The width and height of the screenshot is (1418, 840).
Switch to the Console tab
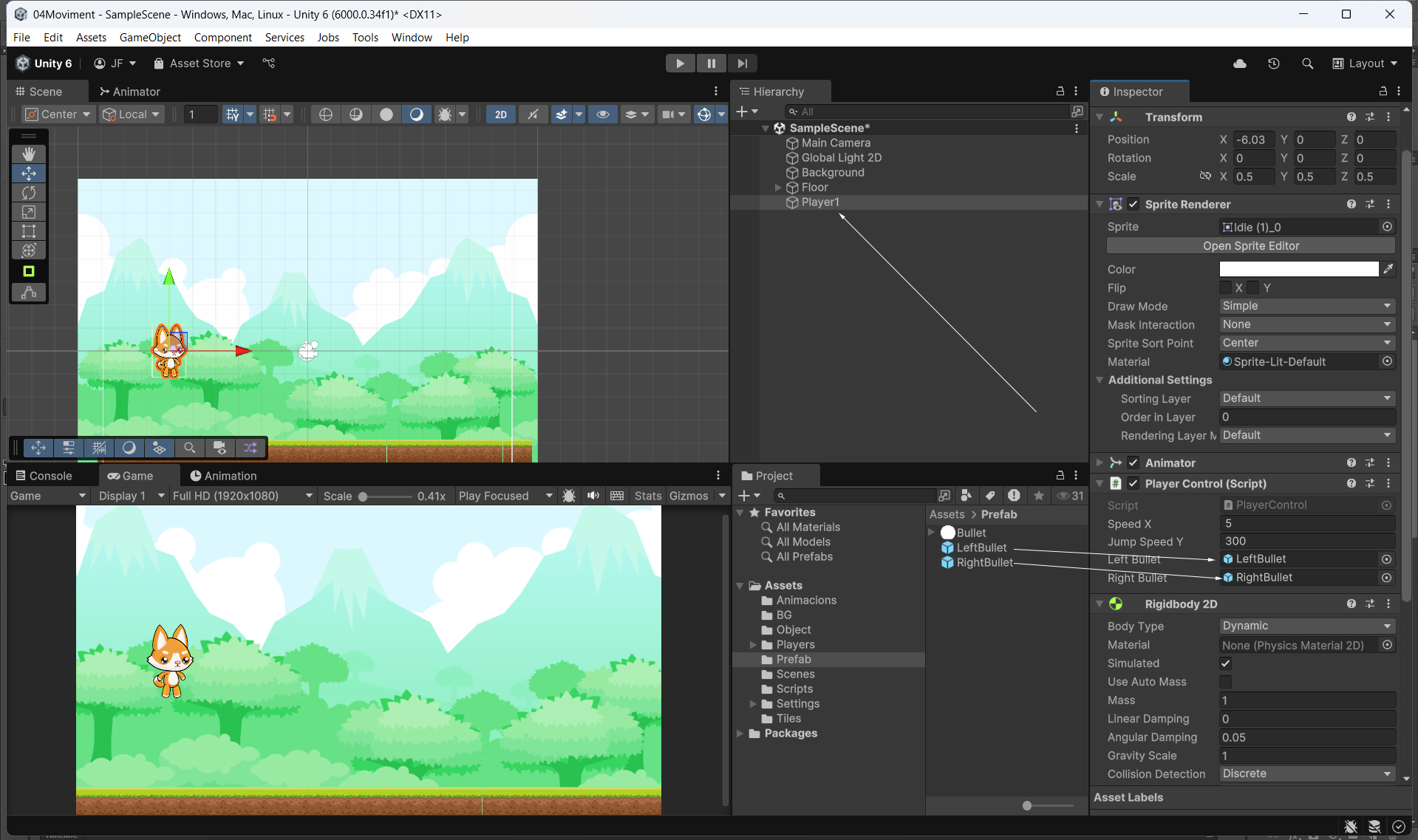pos(44,476)
